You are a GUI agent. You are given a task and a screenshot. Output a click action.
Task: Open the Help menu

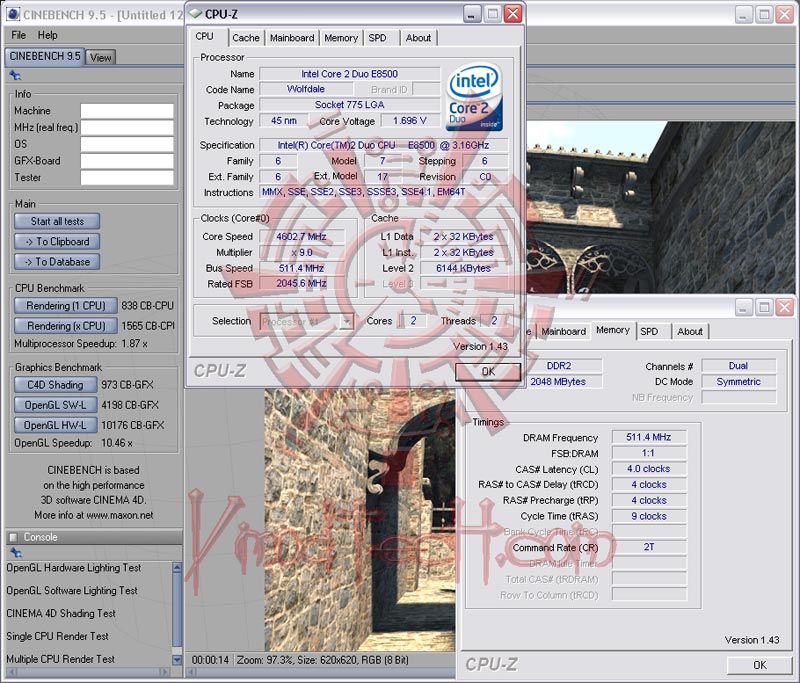[x=47, y=35]
